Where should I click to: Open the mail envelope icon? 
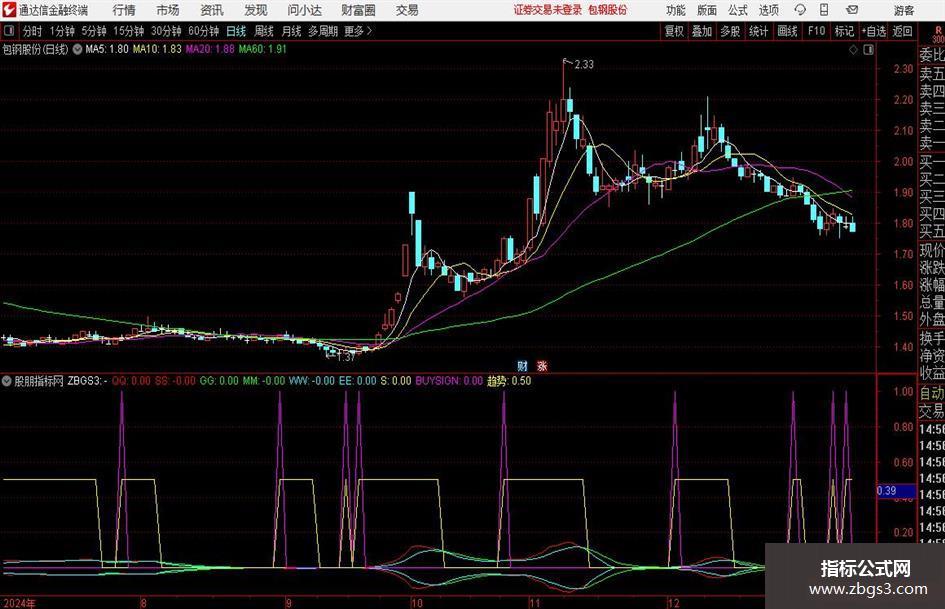(x=852, y=10)
